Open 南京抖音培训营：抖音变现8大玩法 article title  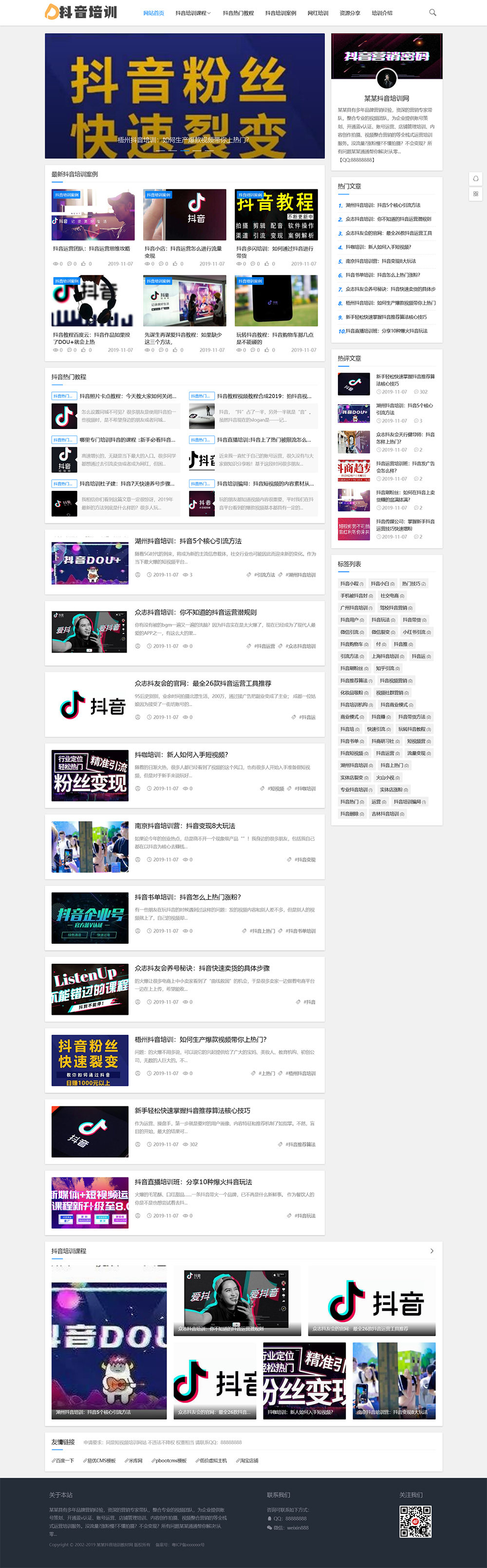pos(185,826)
